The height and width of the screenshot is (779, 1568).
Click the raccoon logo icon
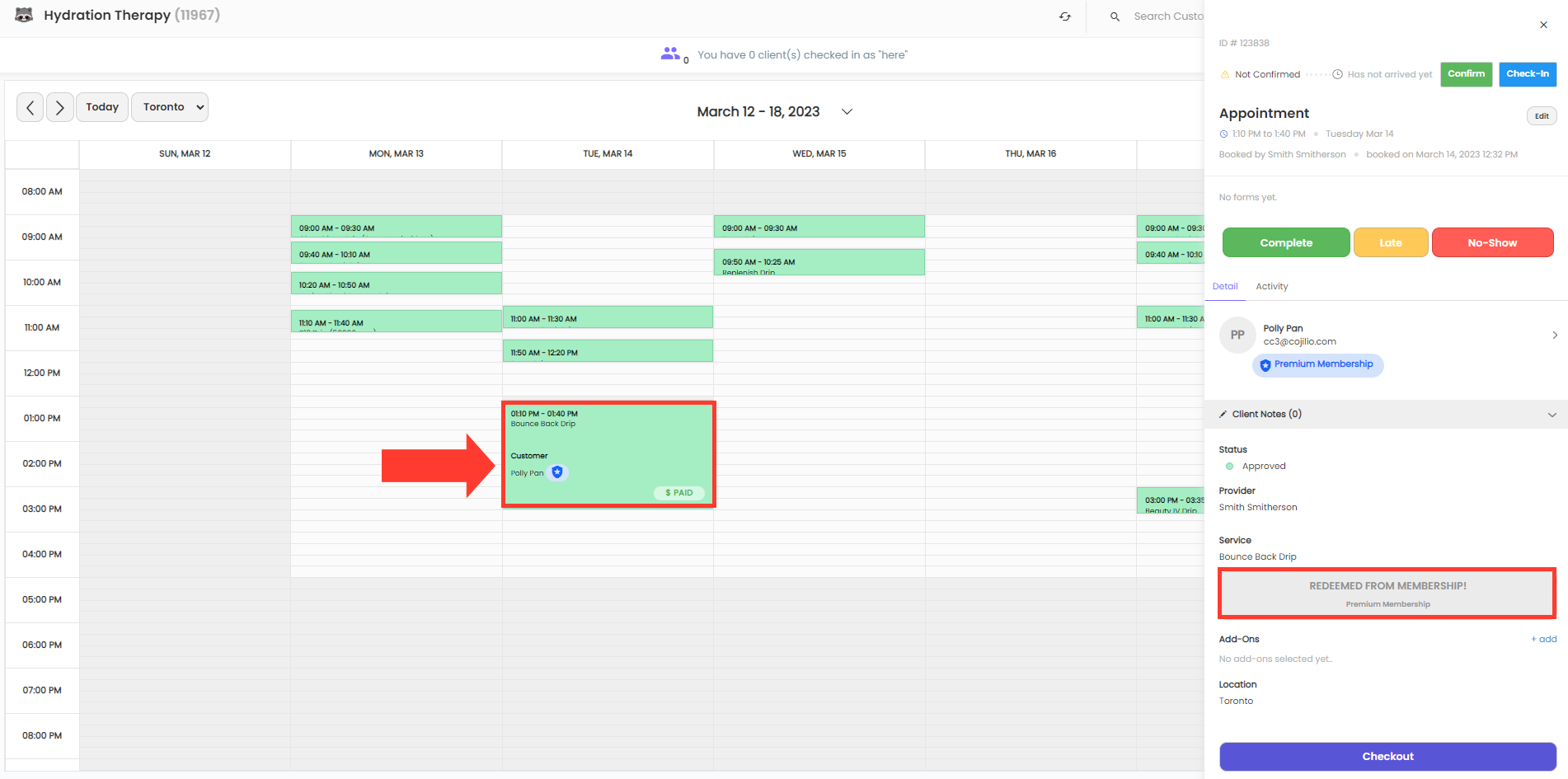pos(24,15)
